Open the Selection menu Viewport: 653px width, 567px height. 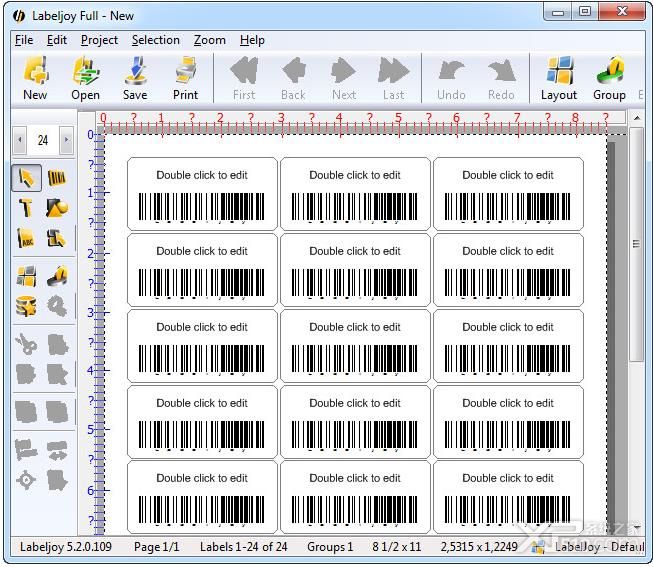(156, 40)
